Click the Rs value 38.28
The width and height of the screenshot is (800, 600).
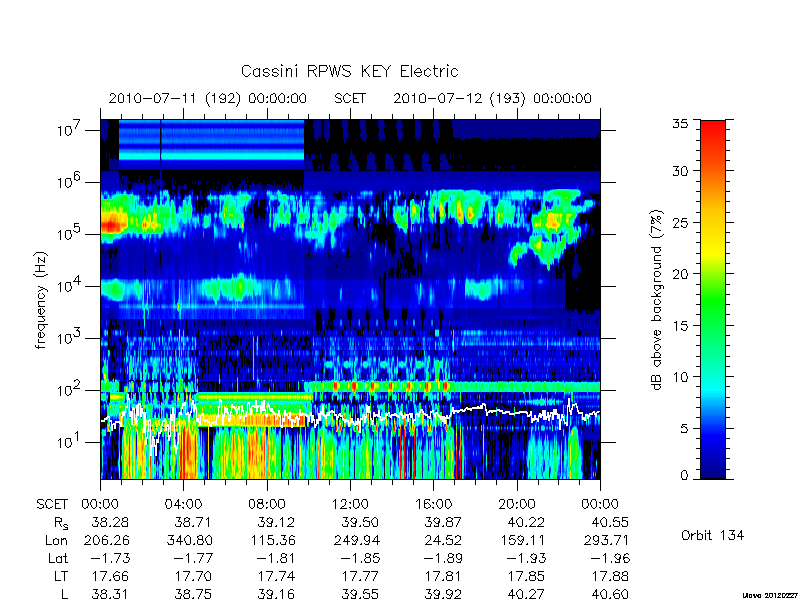[110, 523]
